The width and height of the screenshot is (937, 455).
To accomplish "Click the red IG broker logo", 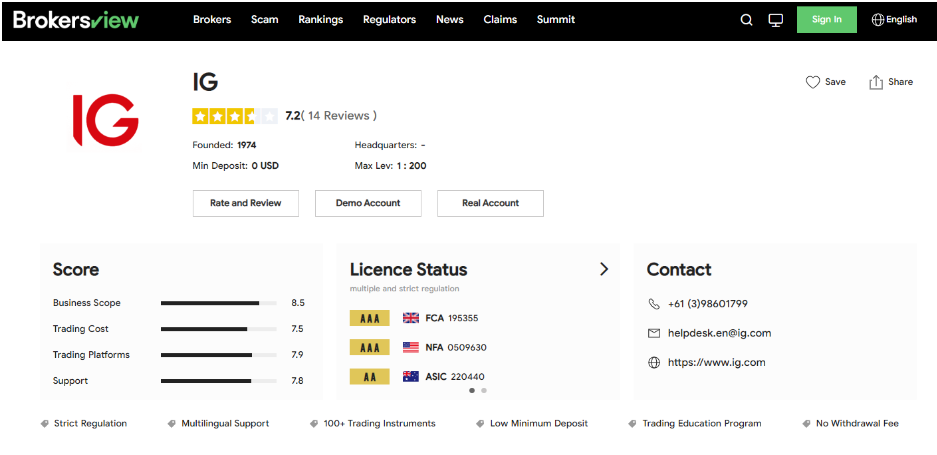I will (x=105, y=120).
